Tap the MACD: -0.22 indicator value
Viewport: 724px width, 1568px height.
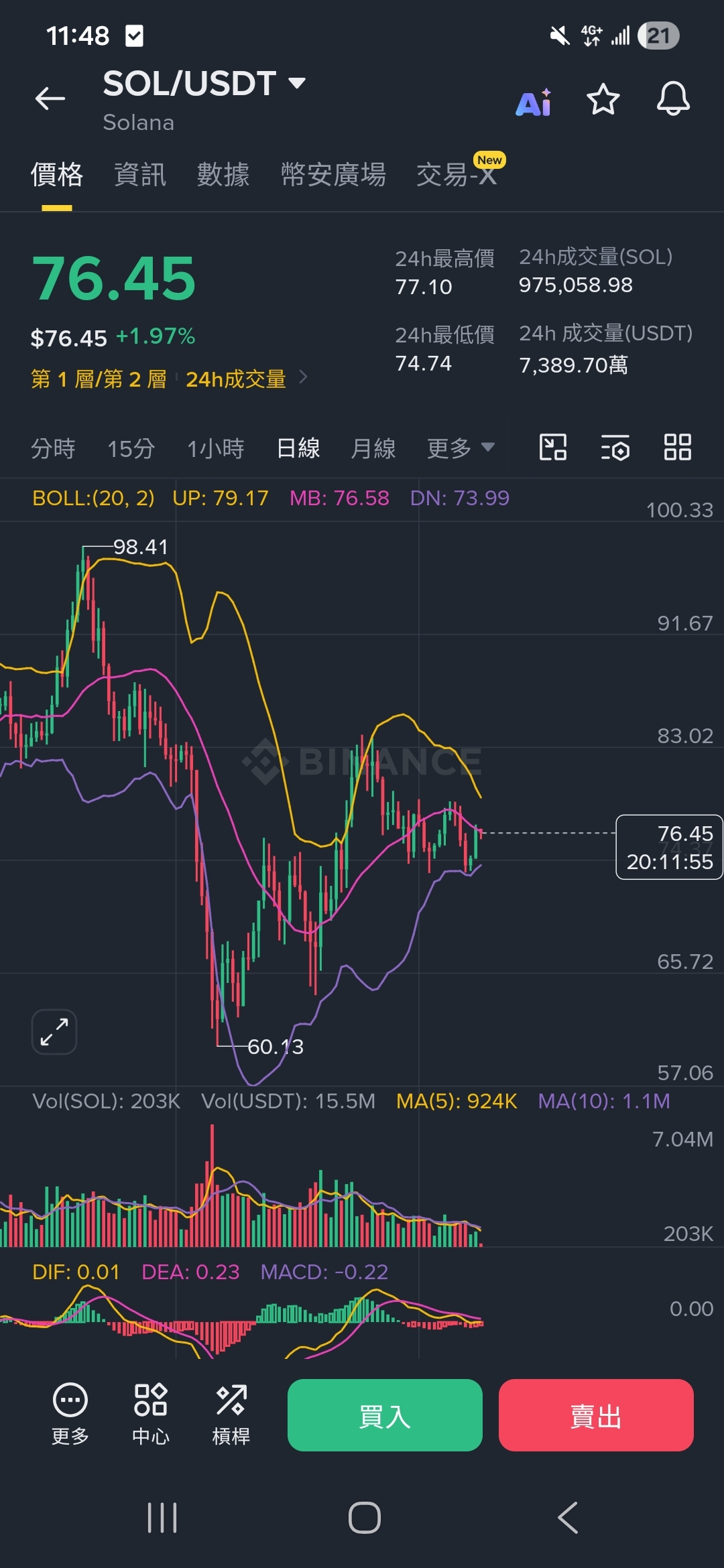324,1272
